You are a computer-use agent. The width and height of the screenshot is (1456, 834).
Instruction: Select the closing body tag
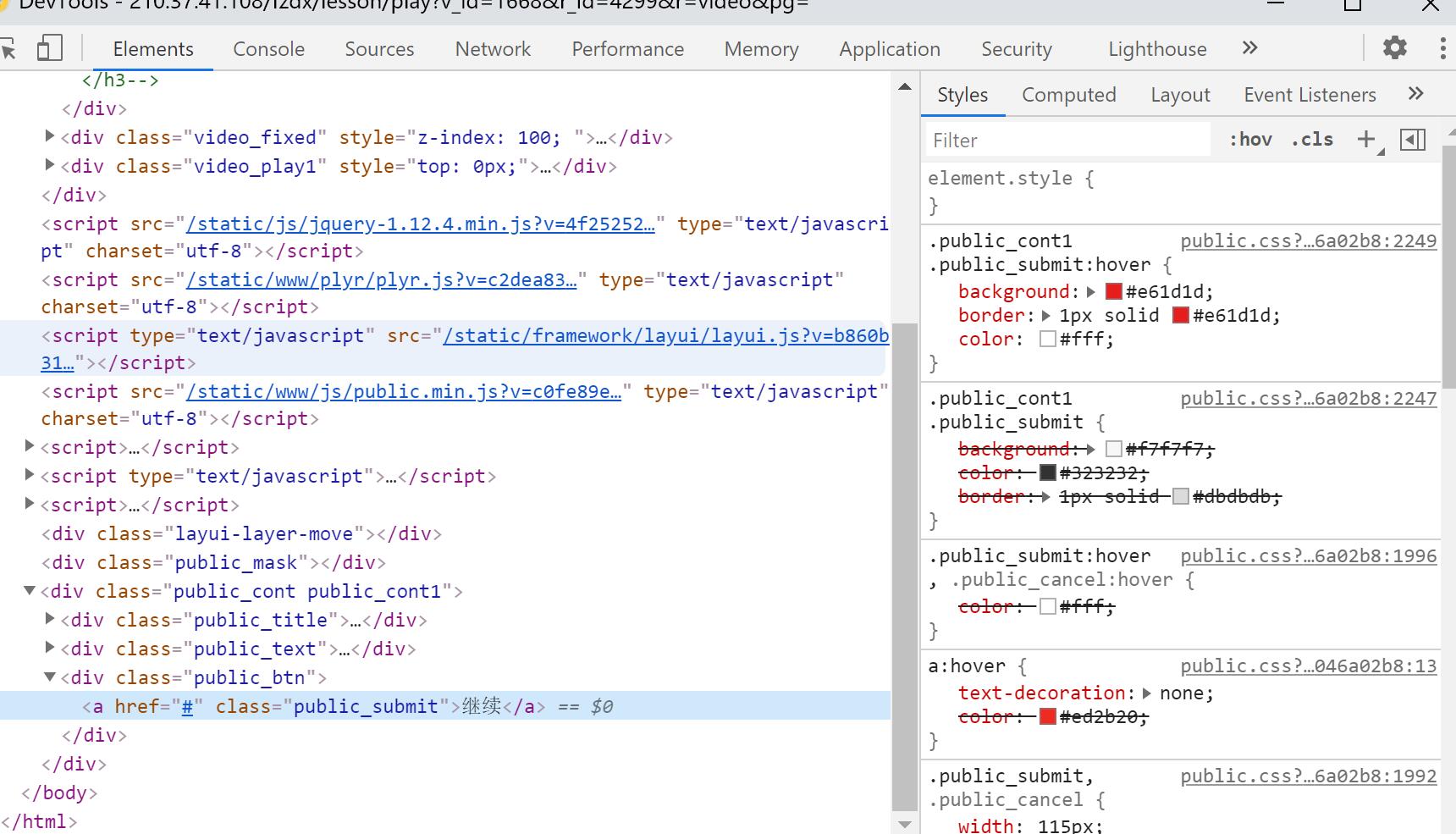click(x=59, y=793)
